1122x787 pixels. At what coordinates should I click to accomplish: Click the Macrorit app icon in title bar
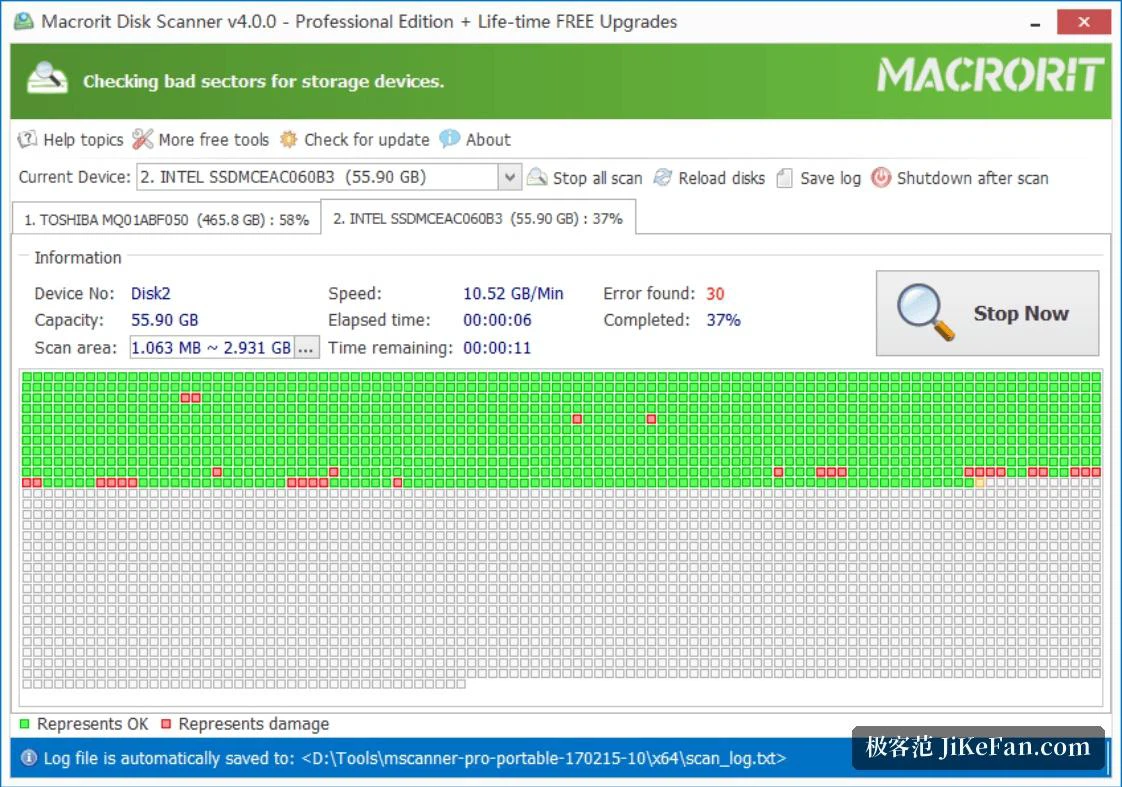click(x=24, y=21)
